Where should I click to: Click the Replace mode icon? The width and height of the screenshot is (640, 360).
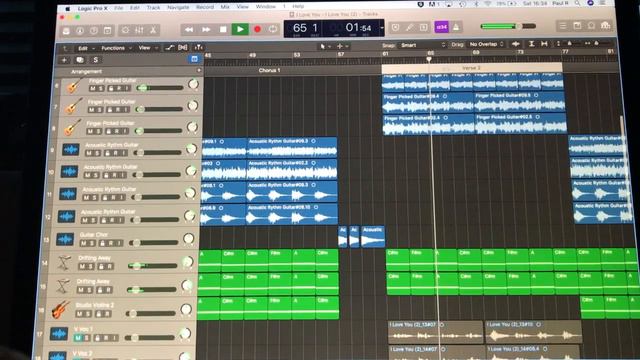395,28
